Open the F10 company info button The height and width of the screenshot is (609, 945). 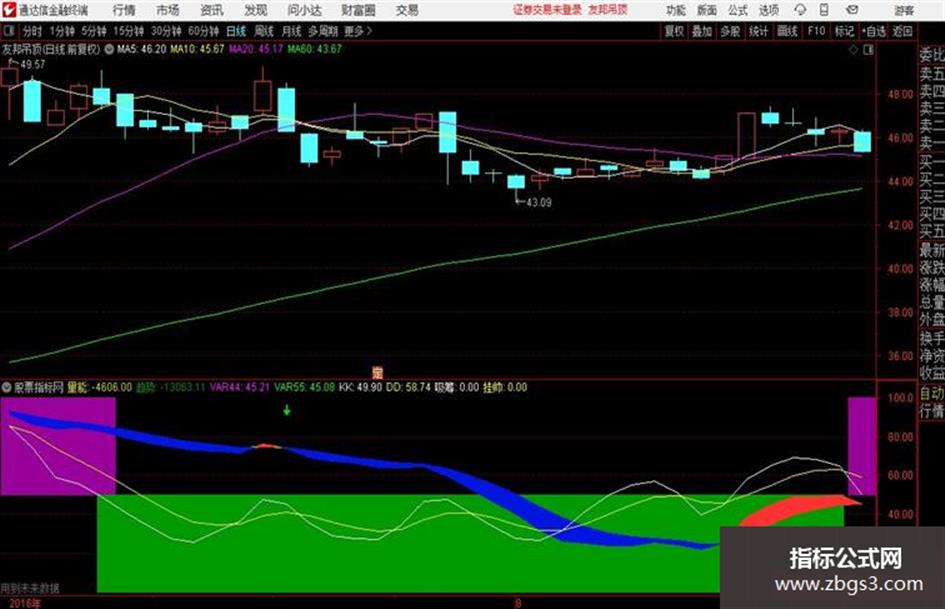click(x=816, y=31)
